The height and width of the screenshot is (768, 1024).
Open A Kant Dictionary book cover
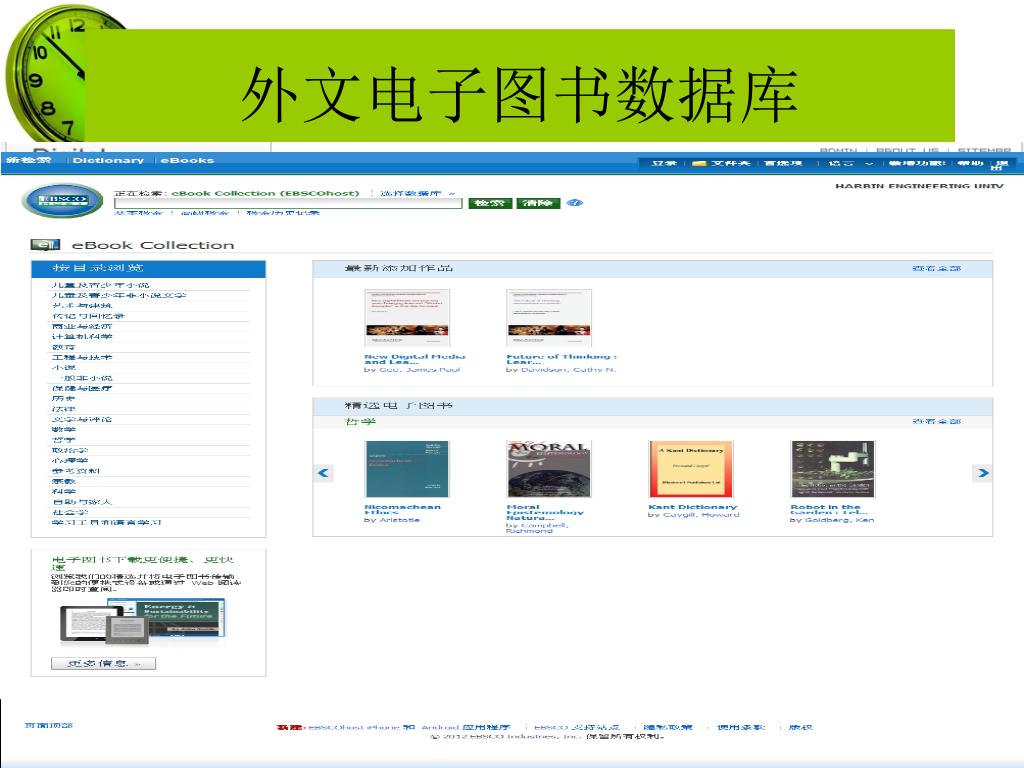[692, 469]
